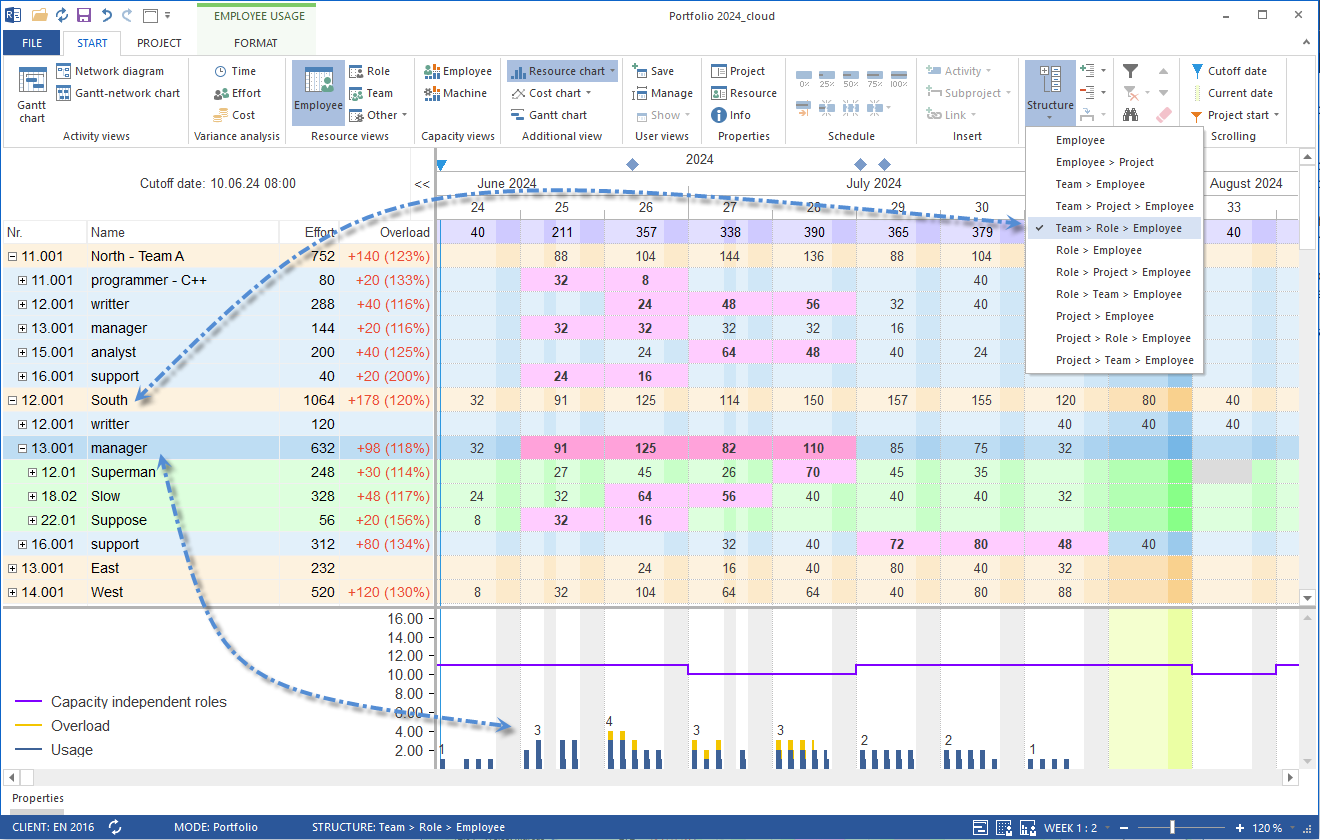Click the sync icon in status bar
The height and width of the screenshot is (840, 1320).
[115, 827]
